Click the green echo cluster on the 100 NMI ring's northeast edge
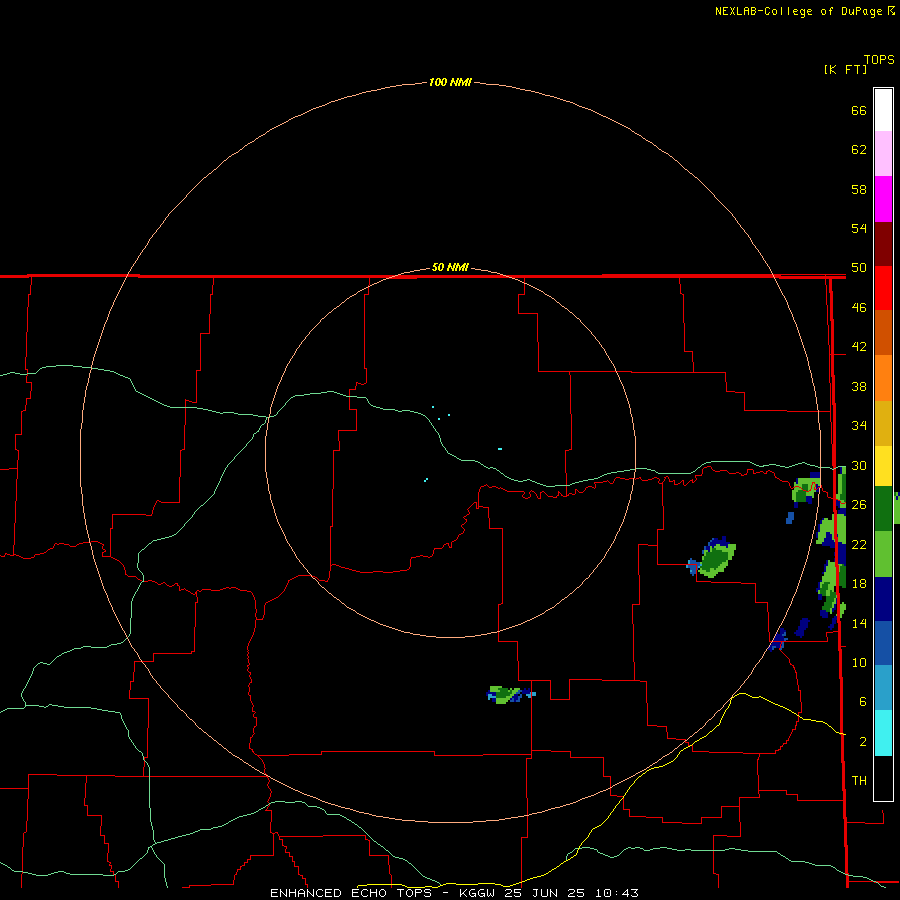The height and width of the screenshot is (900, 900). (x=806, y=490)
